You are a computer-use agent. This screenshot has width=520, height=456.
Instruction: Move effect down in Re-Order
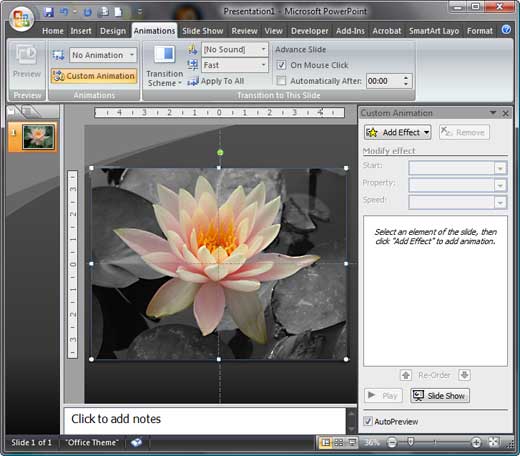click(x=464, y=375)
